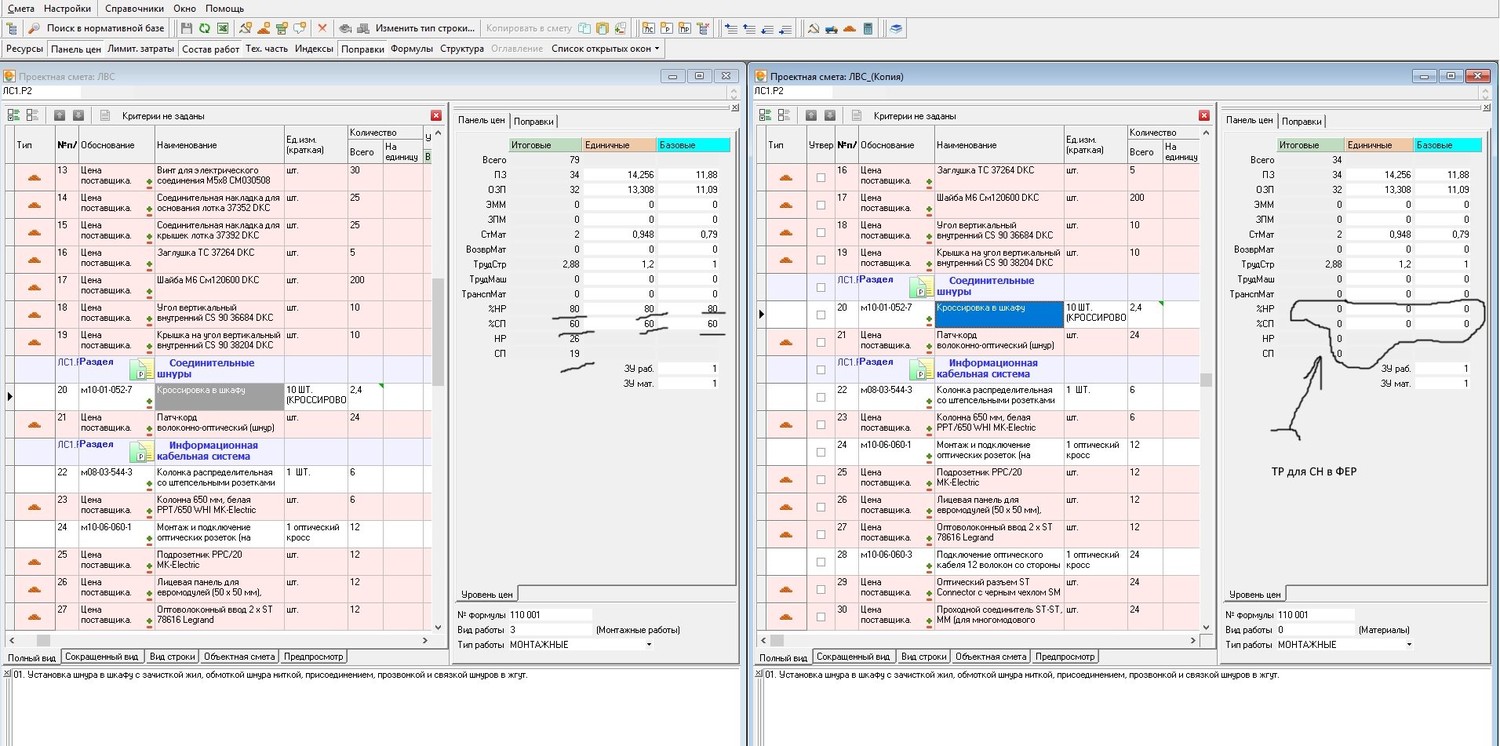
Task: Click the stacked books icon in the toolbar
Action: pos(896,28)
